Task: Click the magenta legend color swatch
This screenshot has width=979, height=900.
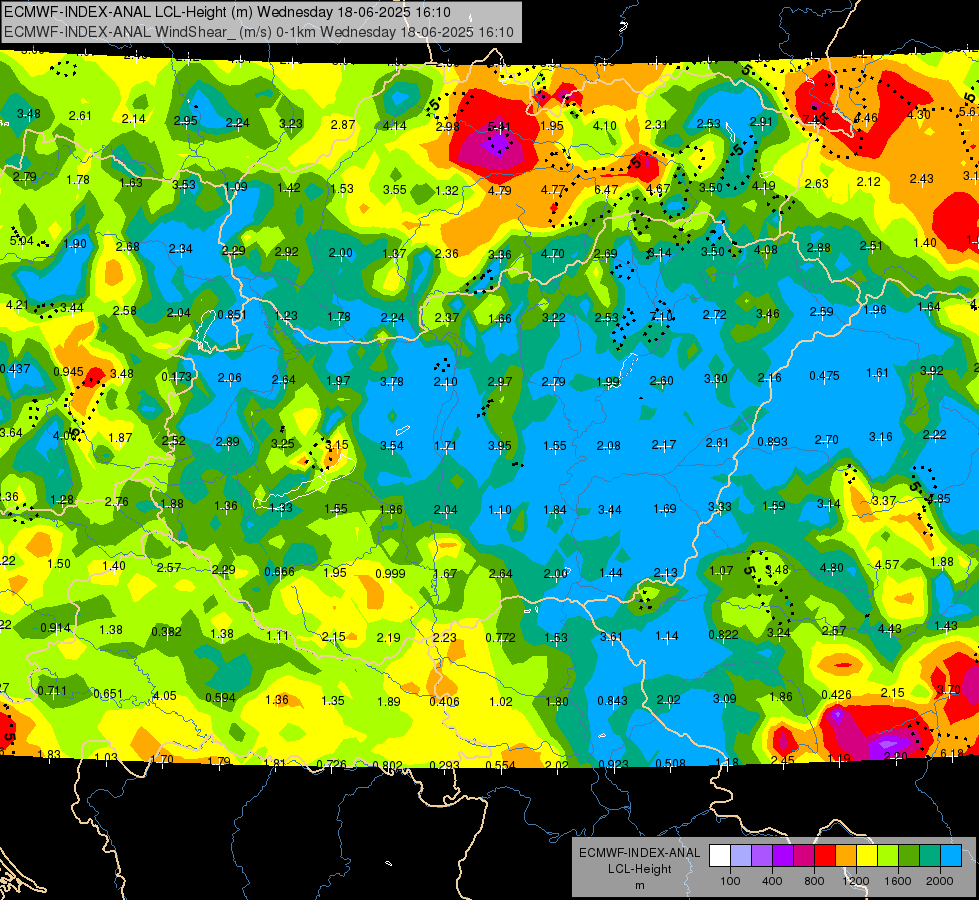Action: 804,855
